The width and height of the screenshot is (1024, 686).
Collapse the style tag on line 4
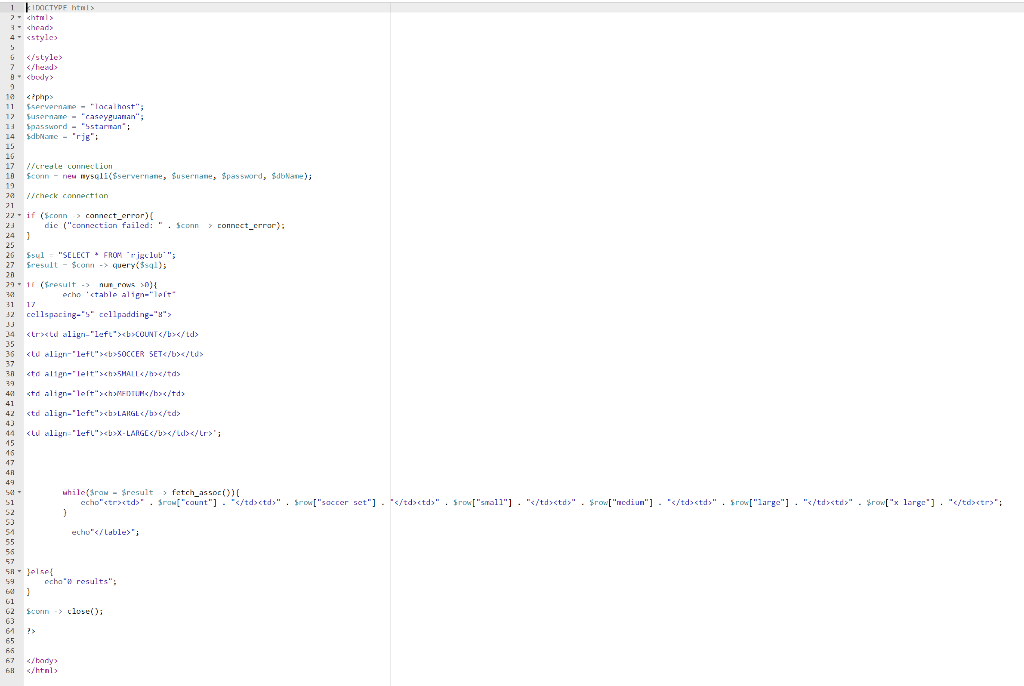tap(19, 37)
